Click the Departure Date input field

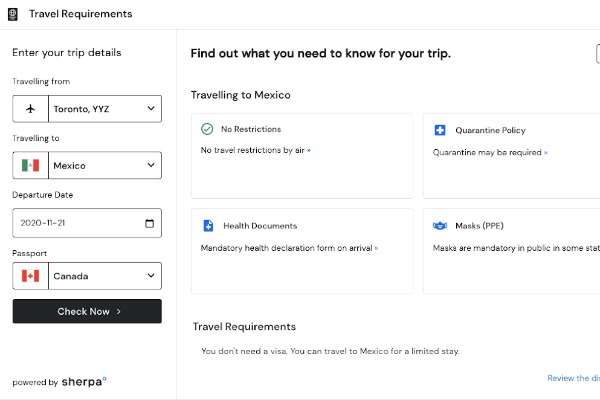[75, 223]
